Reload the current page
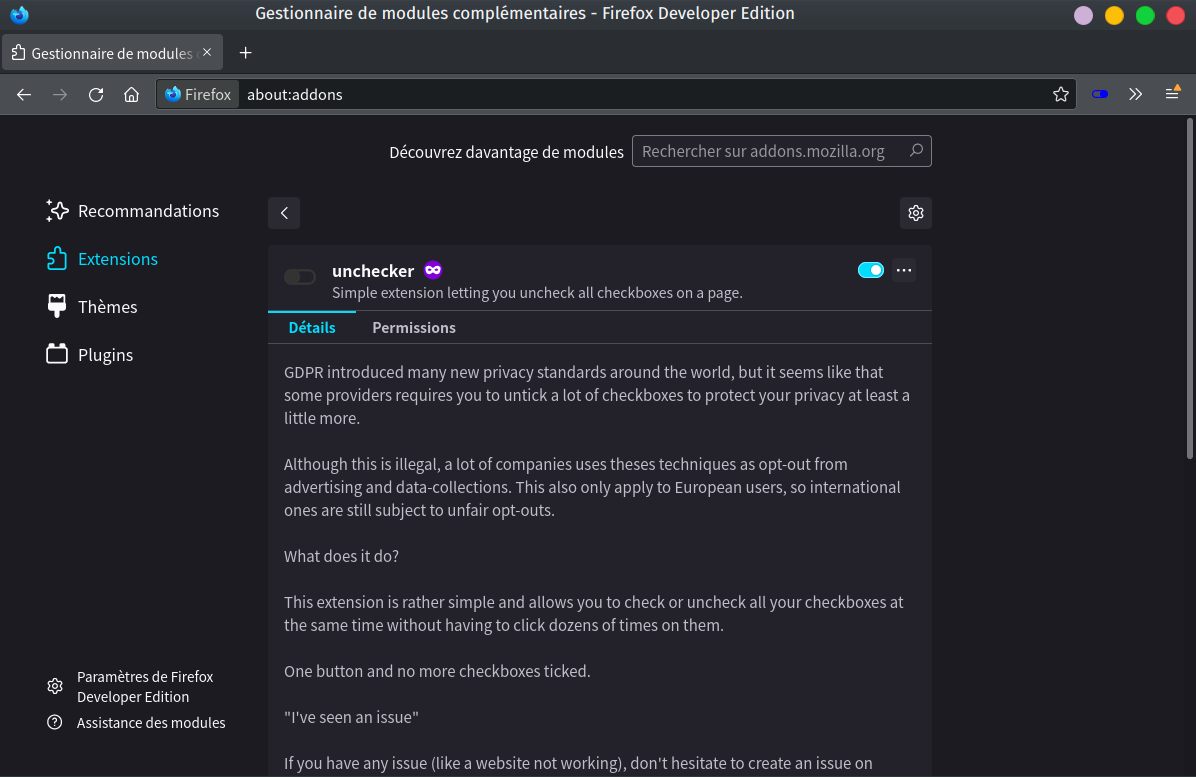This screenshot has height=777, width=1196. [x=96, y=95]
